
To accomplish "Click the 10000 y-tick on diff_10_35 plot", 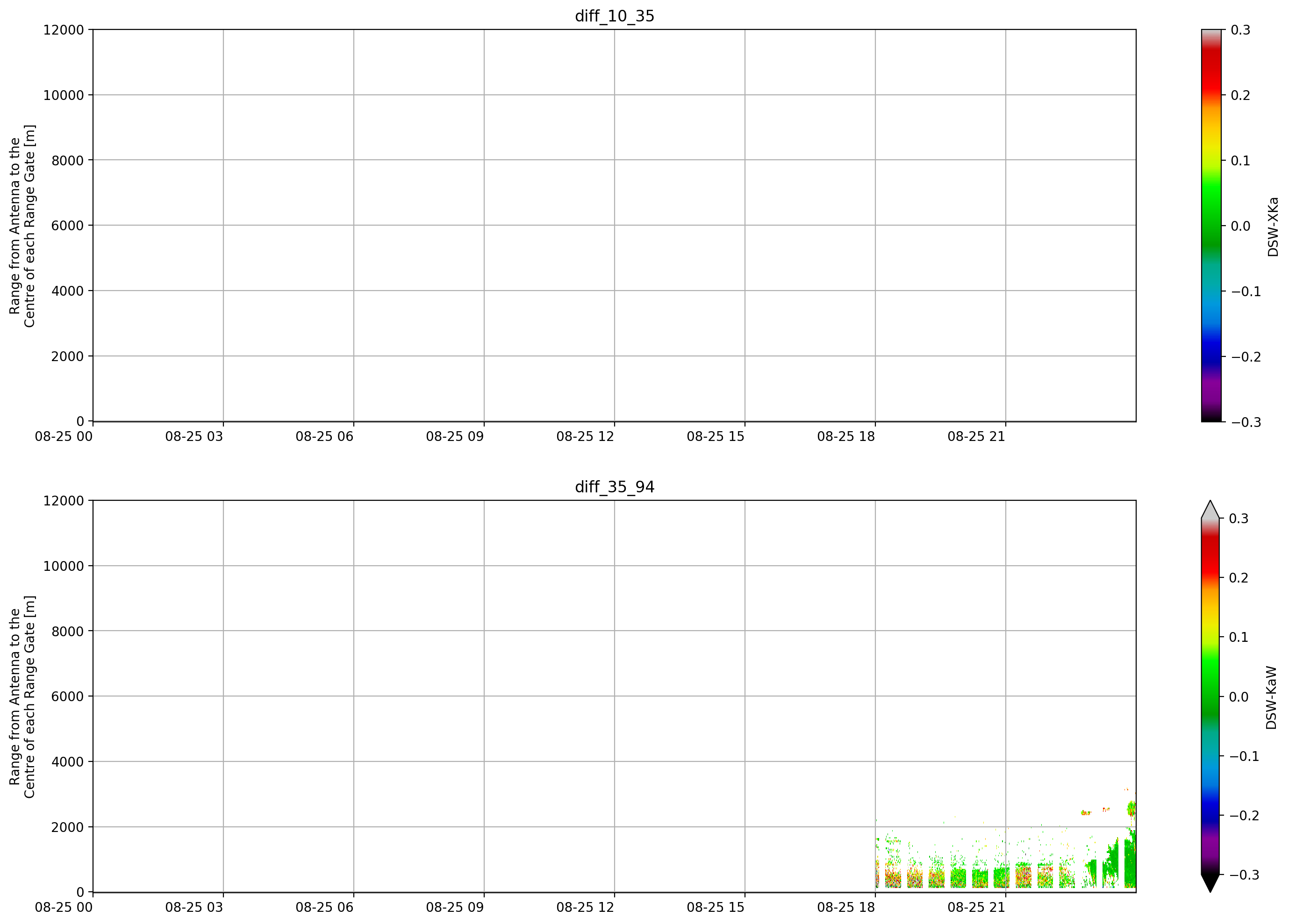I will [64, 95].
